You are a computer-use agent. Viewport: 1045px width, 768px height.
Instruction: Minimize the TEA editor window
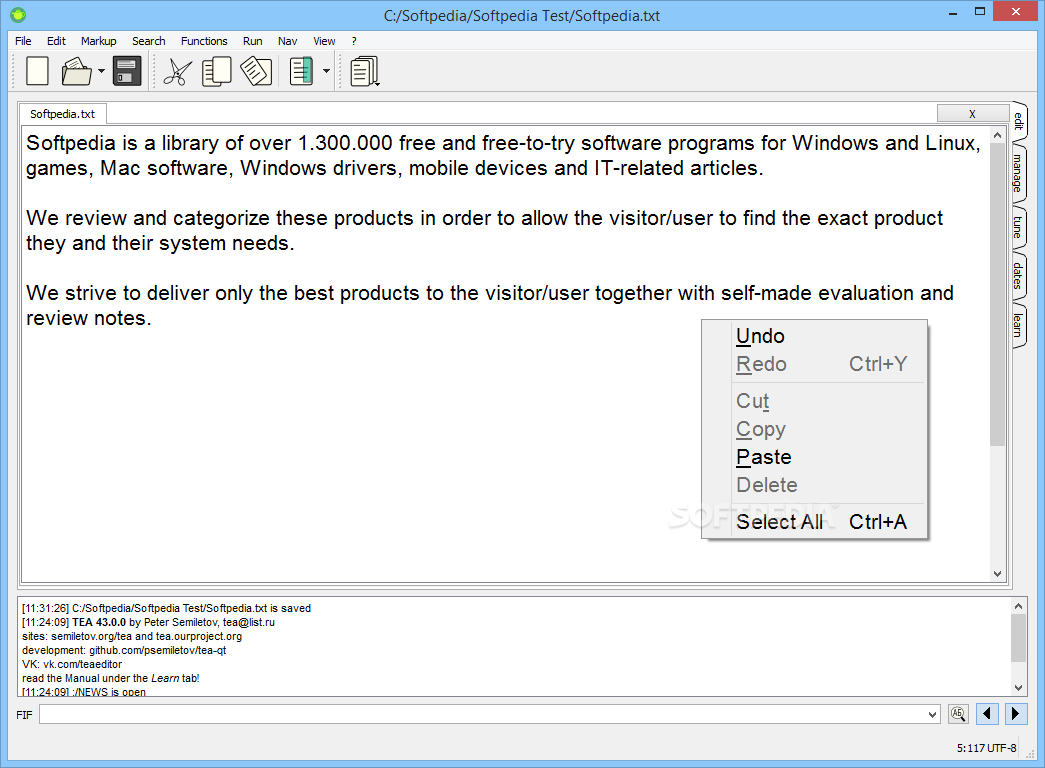point(953,12)
